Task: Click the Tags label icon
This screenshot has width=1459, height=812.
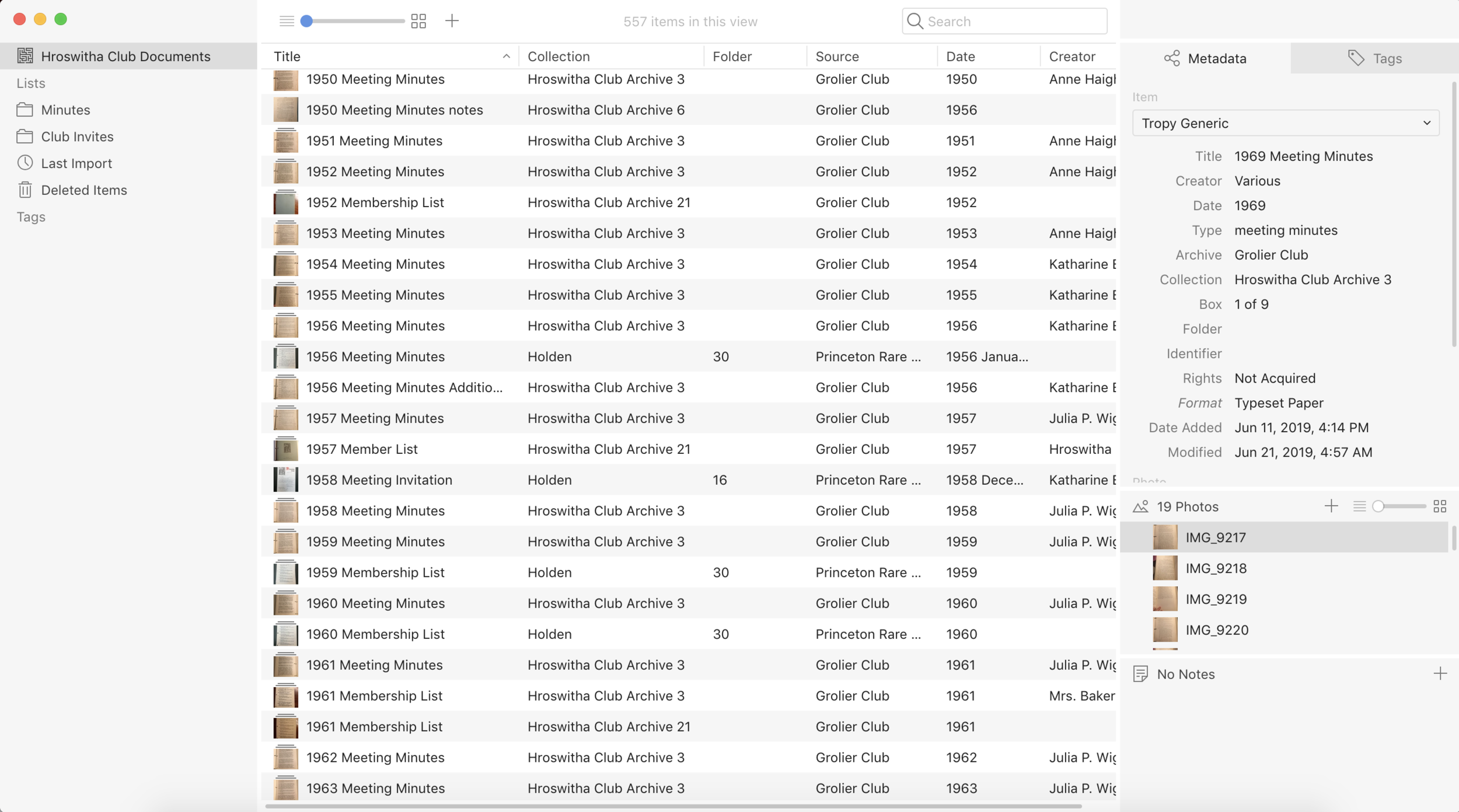Action: tap(1356, 58)
